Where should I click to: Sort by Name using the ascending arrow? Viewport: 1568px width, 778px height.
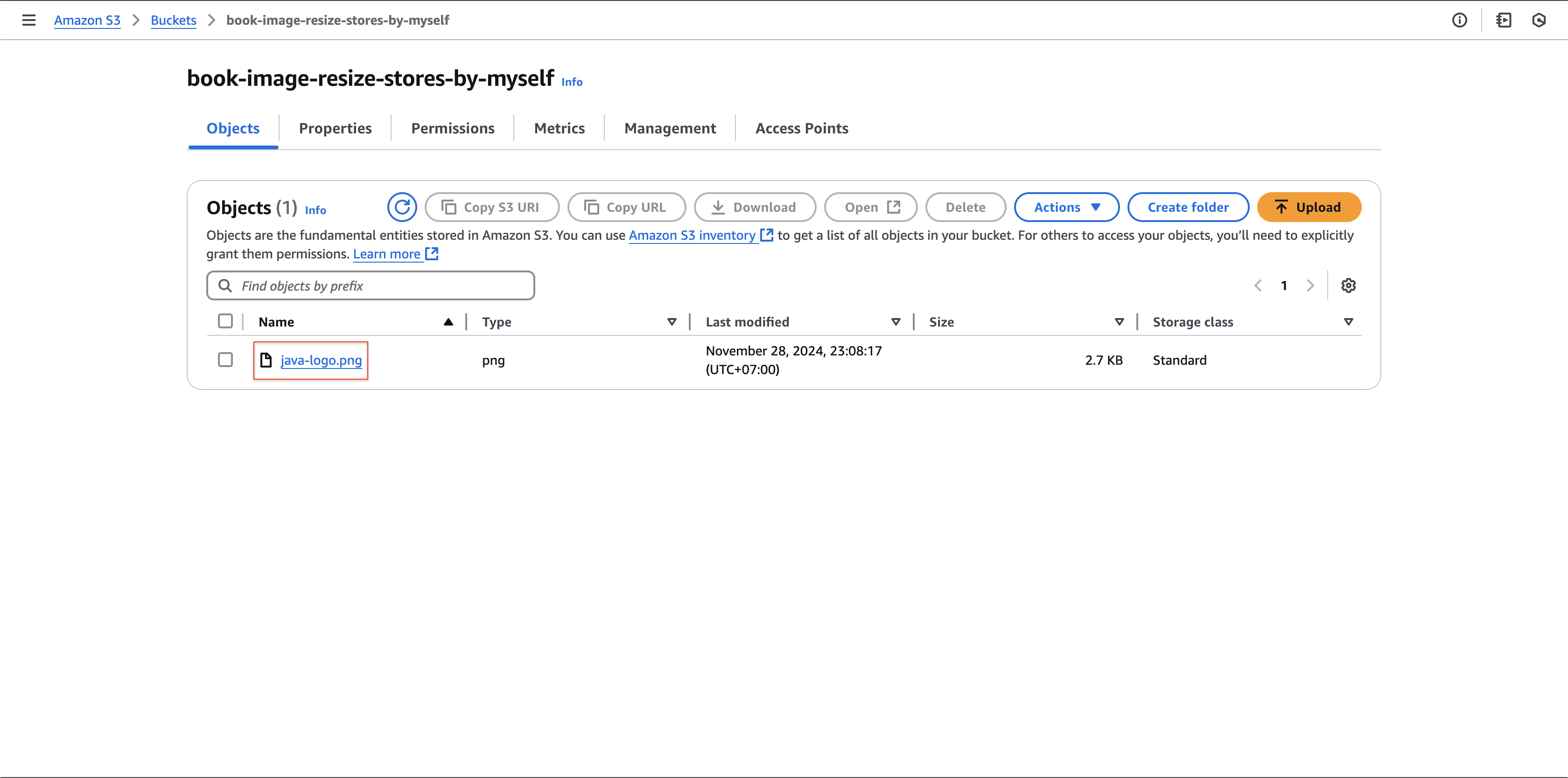(x=448, y=322)
